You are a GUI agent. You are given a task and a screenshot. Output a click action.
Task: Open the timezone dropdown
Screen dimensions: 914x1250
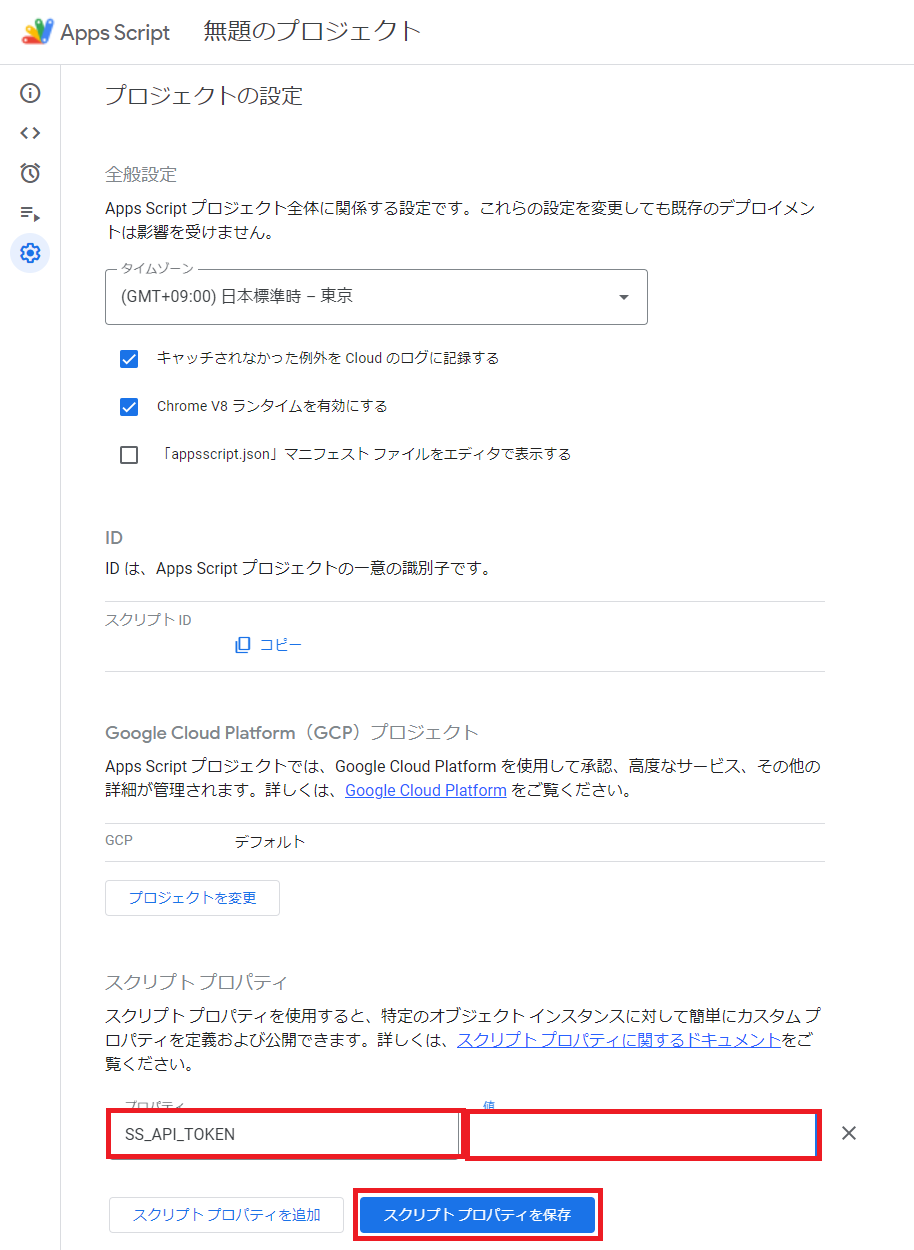click(623, 297)
